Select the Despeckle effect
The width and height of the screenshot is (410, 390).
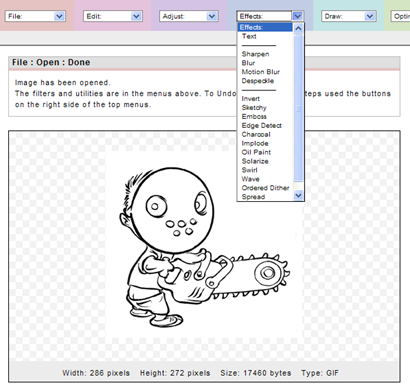[x=258, y=81]
